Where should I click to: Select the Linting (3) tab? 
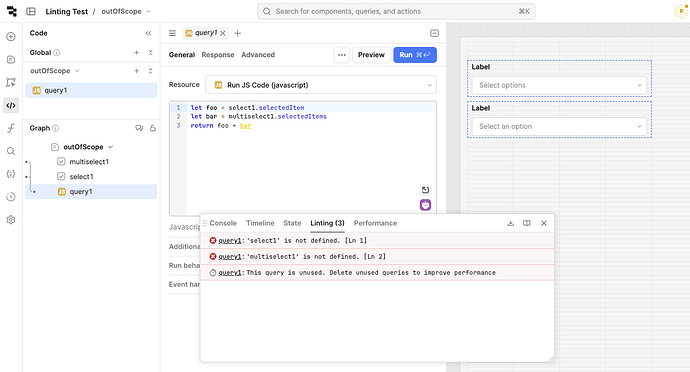point(327,223)
